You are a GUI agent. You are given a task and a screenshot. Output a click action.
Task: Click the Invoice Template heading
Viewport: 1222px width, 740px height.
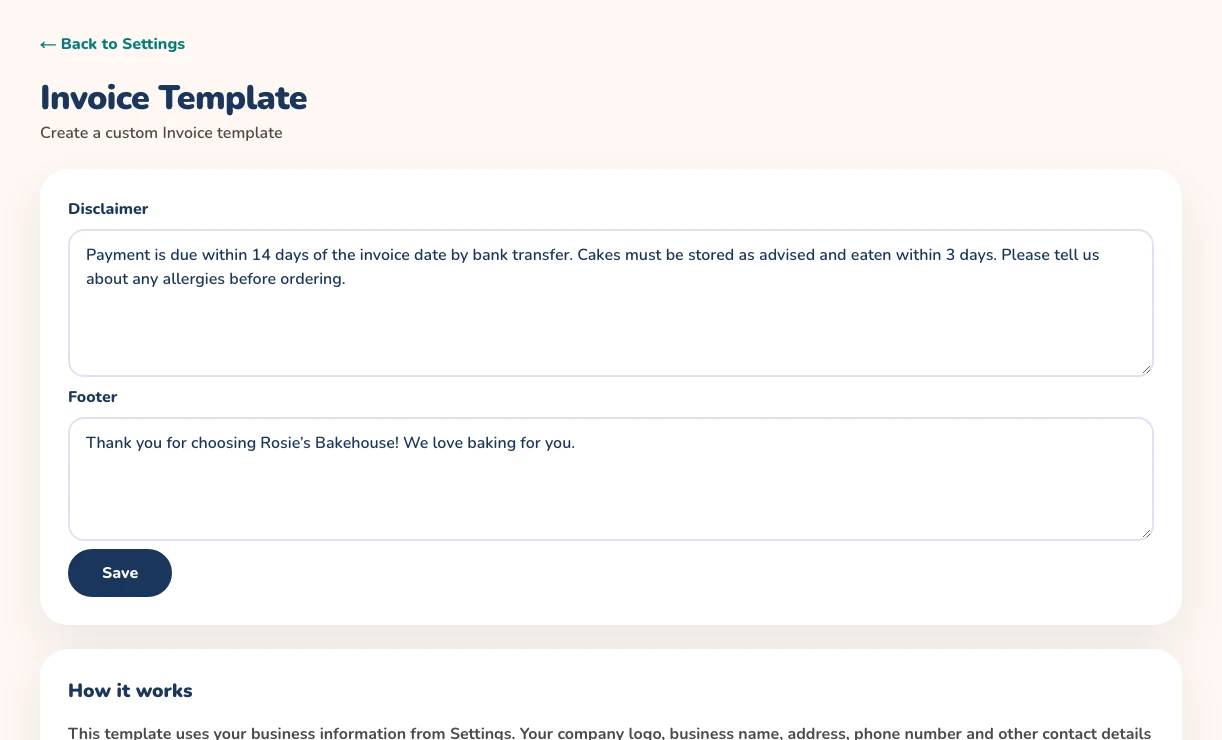(174, 98)
